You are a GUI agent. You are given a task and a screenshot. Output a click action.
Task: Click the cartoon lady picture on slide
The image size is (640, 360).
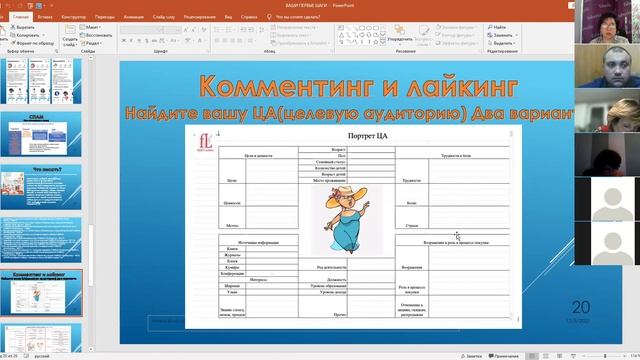347,220
